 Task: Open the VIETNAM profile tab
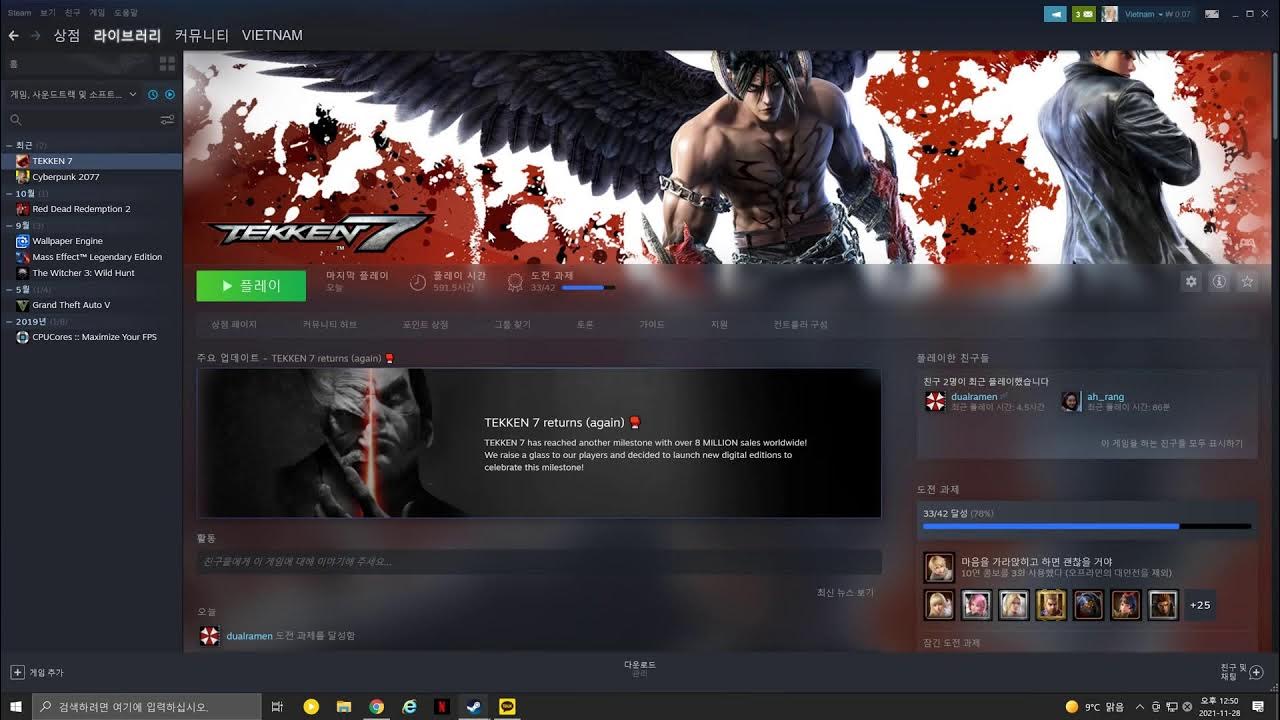pos(272,35)
